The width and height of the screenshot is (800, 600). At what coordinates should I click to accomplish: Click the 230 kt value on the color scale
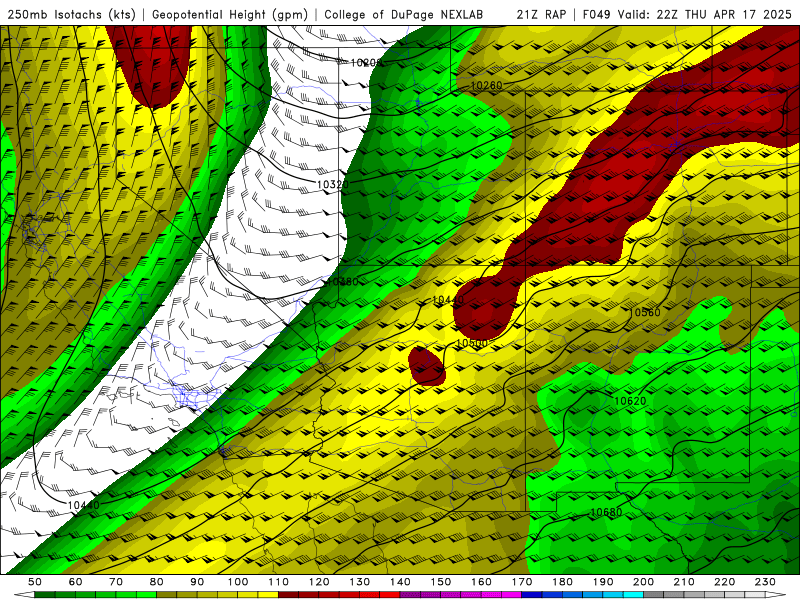click(765, 582)
